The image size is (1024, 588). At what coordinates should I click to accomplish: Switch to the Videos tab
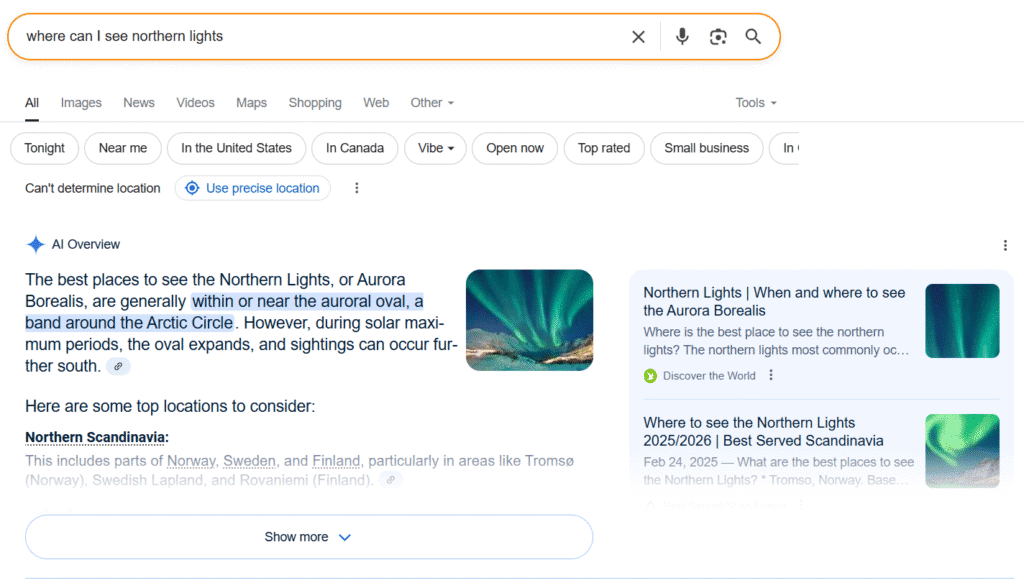pyautogui.click(x=195, y=103)
